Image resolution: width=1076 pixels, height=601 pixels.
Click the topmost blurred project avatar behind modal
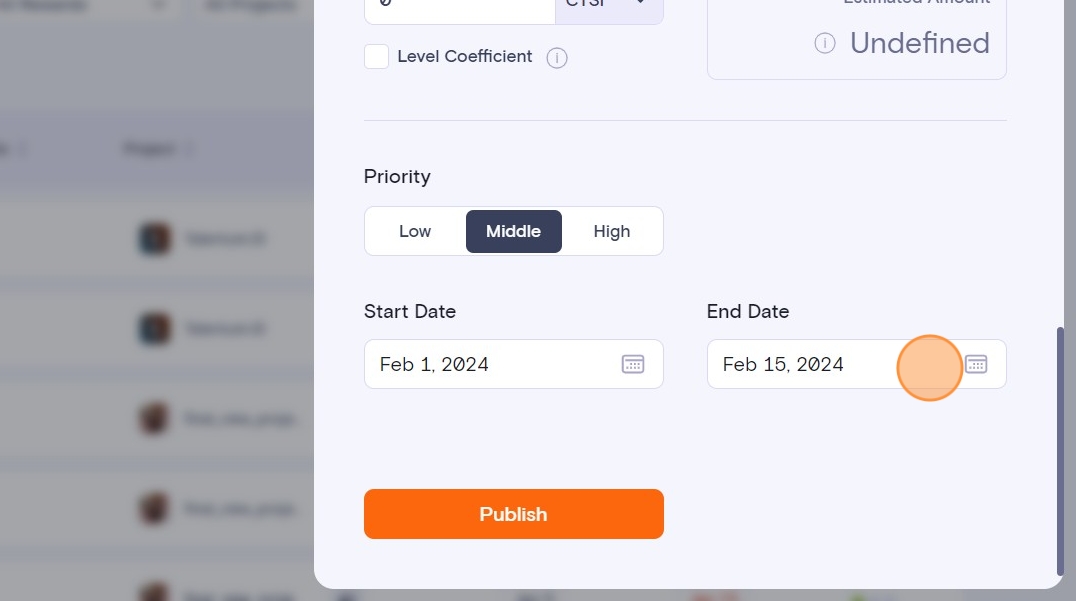(x=154, y=239)
